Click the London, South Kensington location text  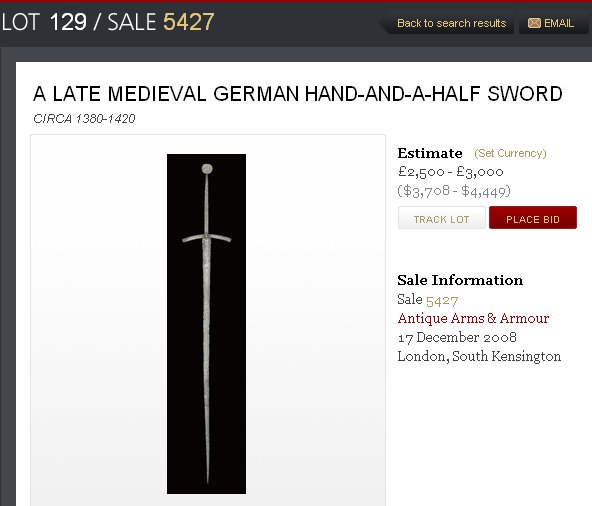tap(479, 356)
